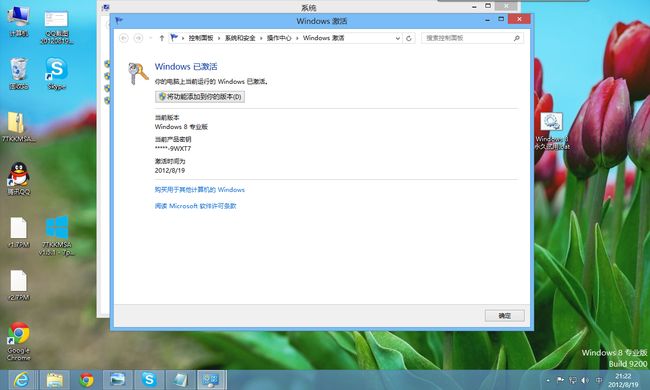Select the Skype desktop shortcut

coord(57,74)
